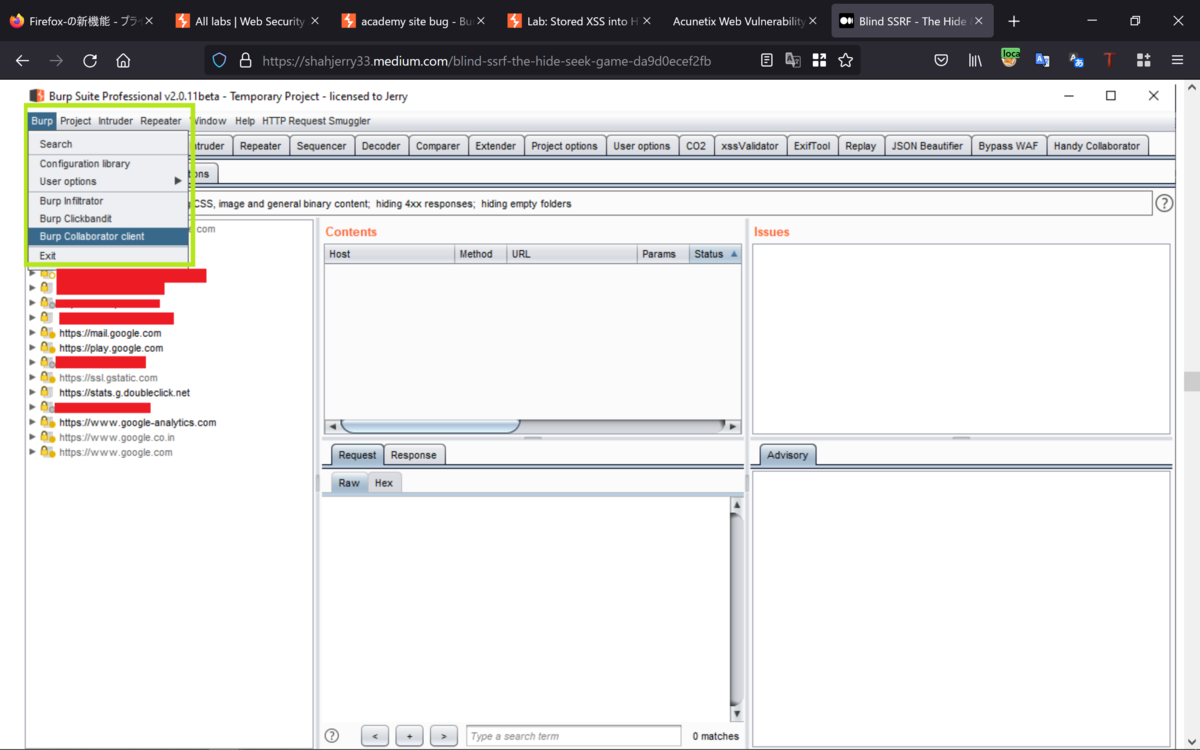Click the page scrollbar thumb at right edge
This screenshot has height=750, width=1200.
(1190, 381)
